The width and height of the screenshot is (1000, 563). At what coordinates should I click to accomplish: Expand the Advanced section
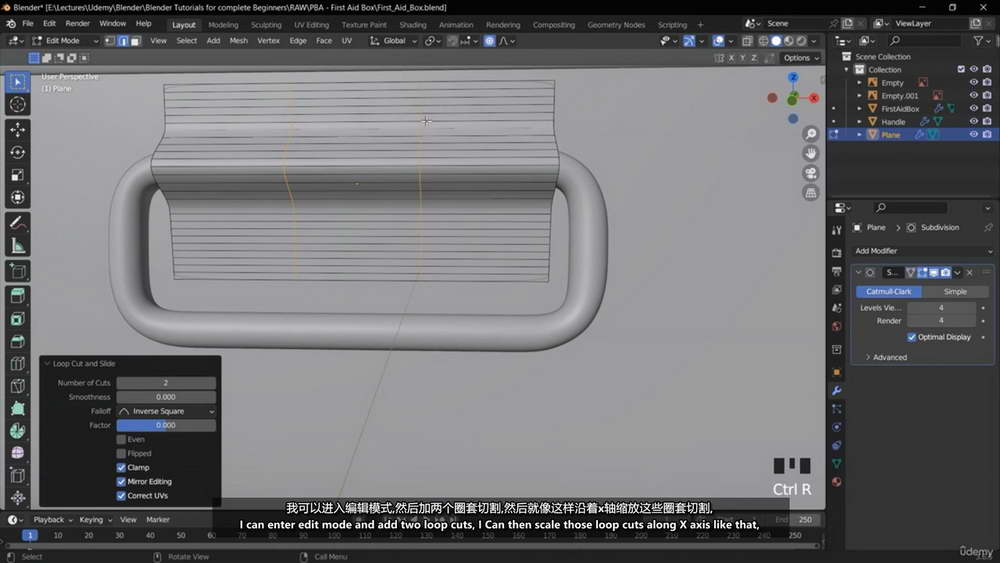tap(886, 357)
